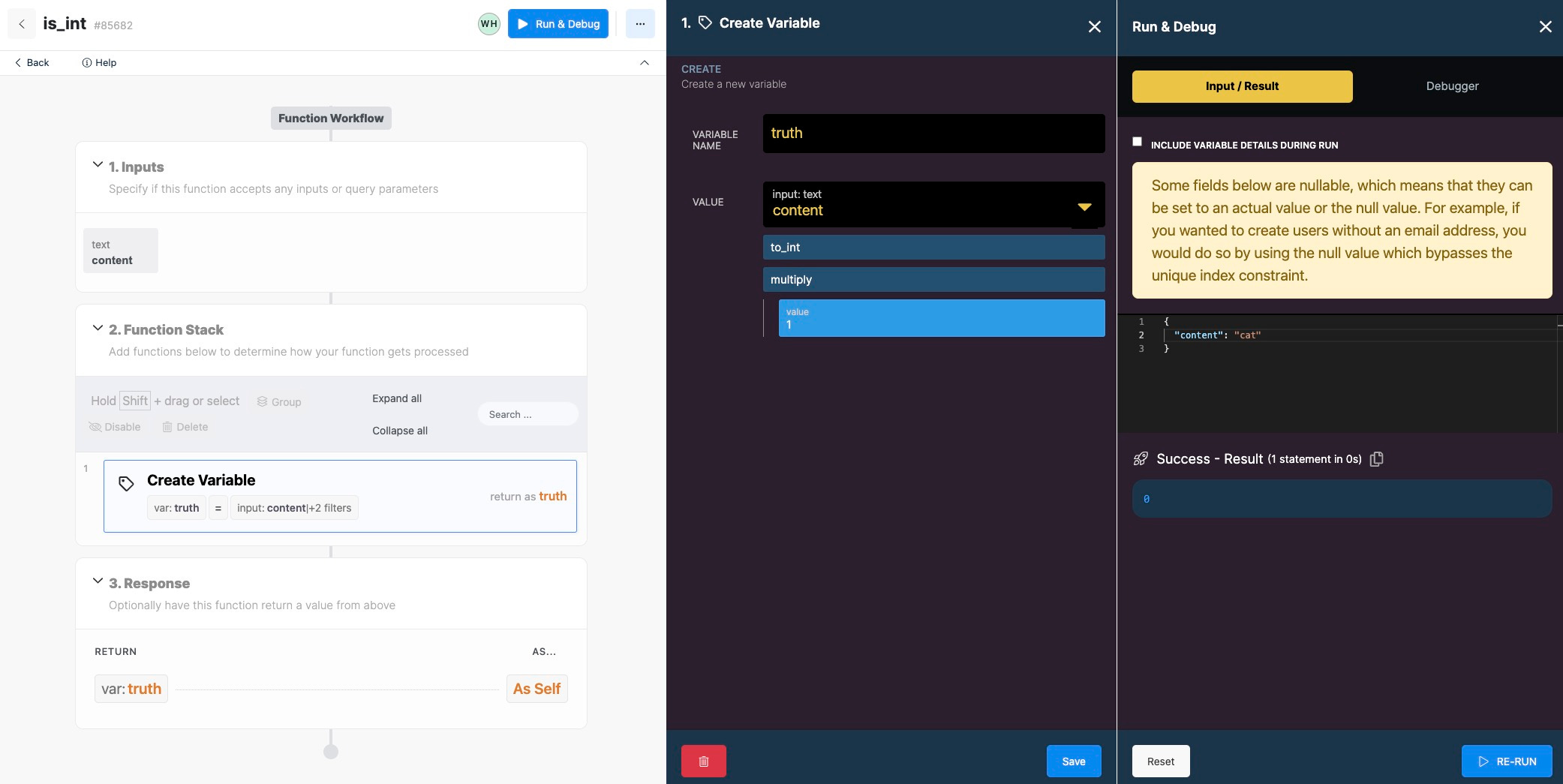Click the Group layers icon
Screen dimensions: 1563x784
coord(262,401)
